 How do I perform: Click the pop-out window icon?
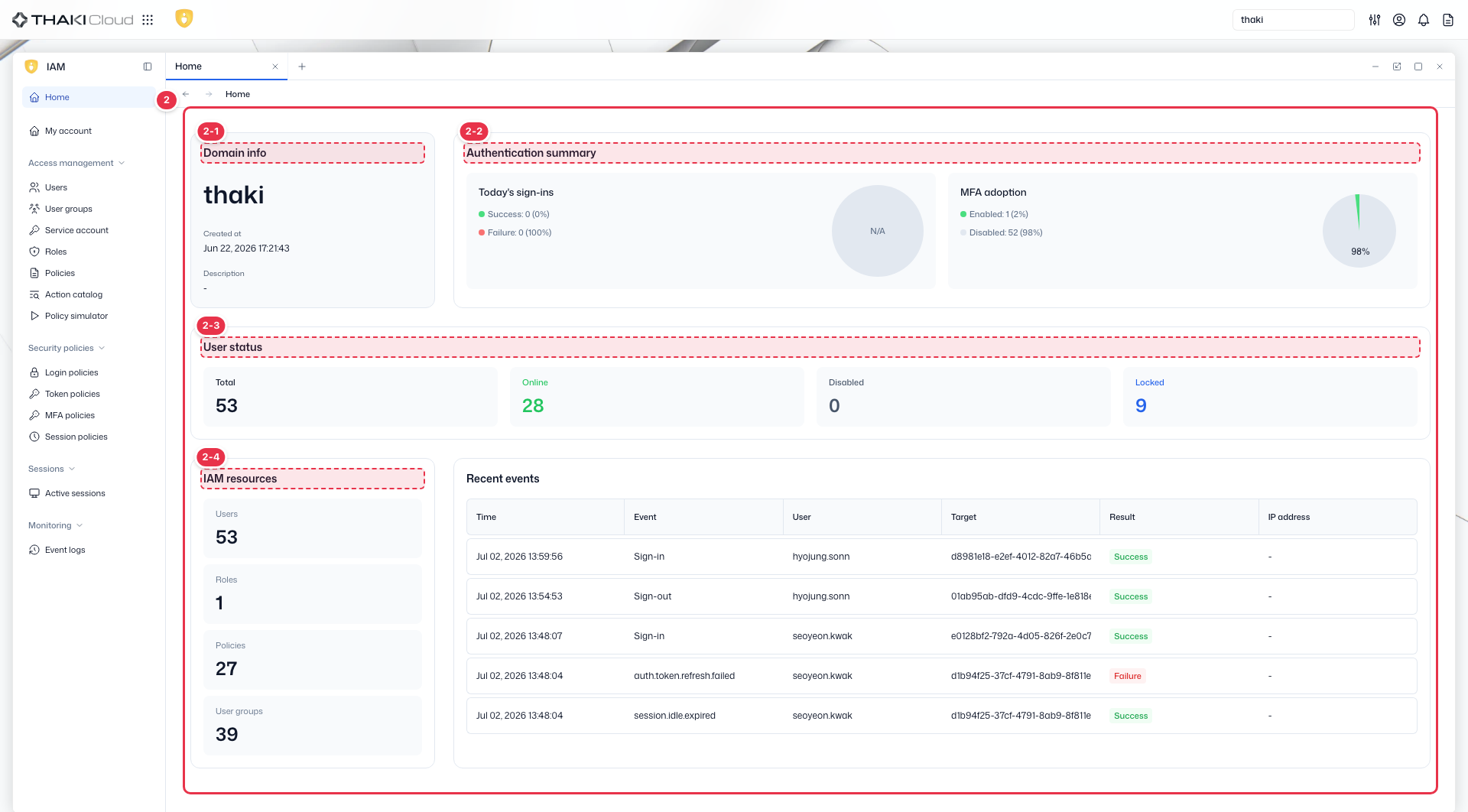click(x=1397, y=67)
